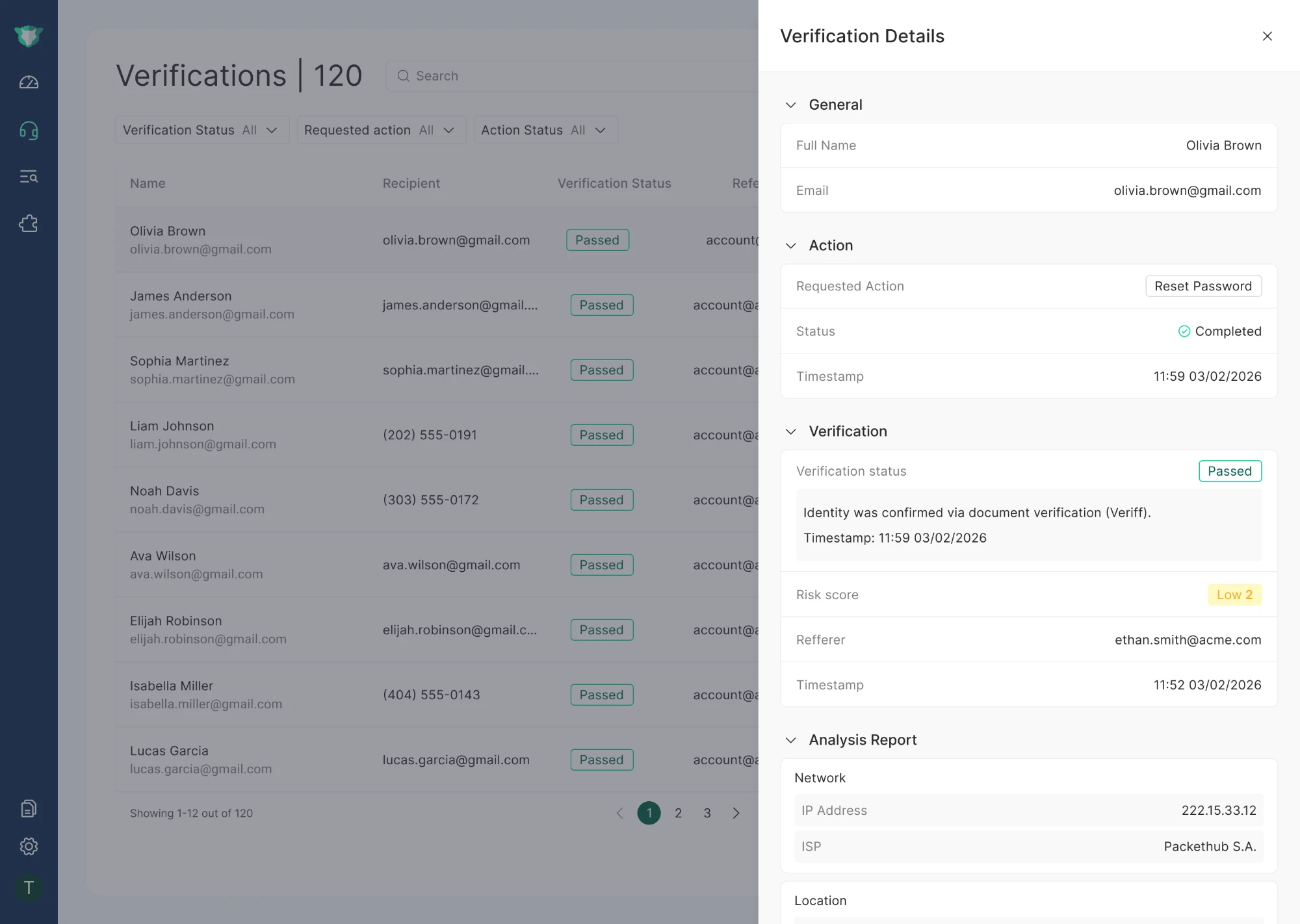Open the search-list icon in sidebar

coord(29,176)
